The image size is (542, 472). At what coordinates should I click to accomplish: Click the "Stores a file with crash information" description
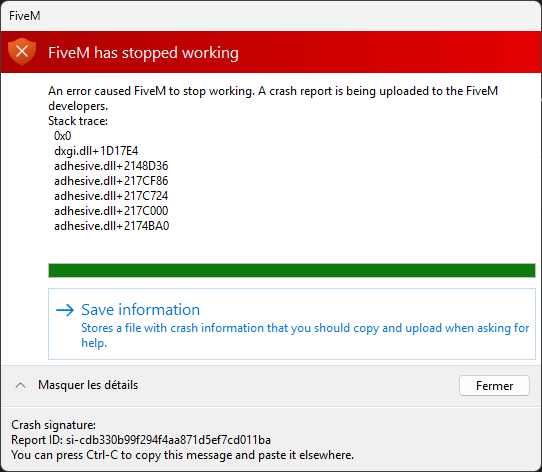coord(305,335)
